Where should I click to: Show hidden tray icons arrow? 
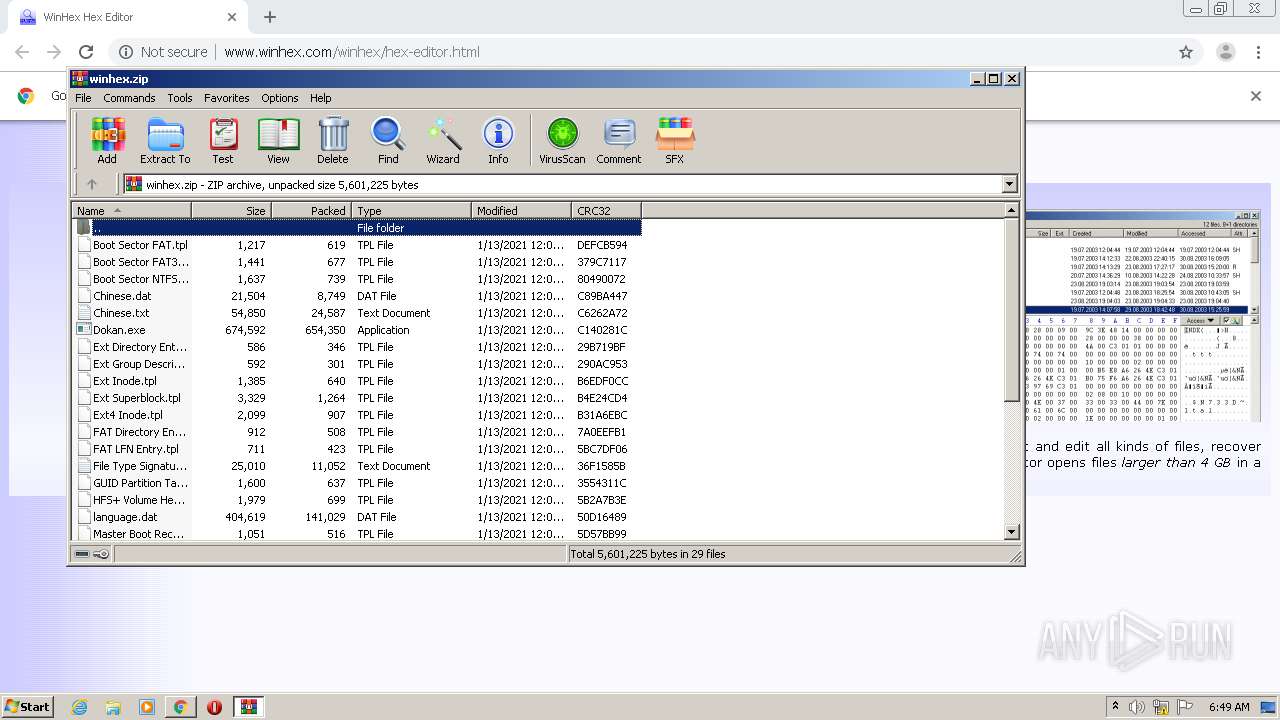click(x=1115, y=707)
